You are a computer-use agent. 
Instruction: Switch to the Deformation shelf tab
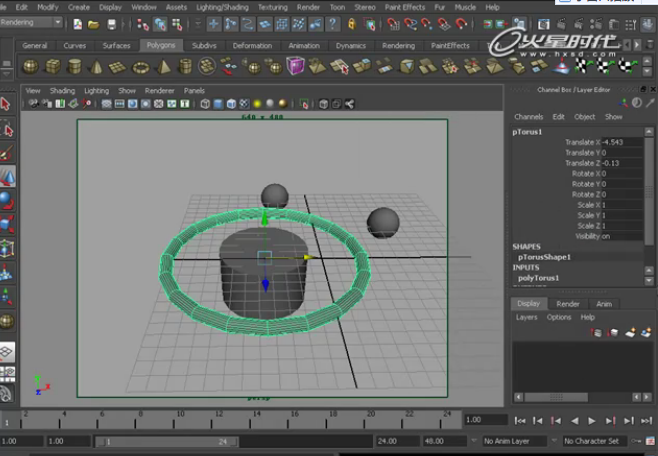[251, 45]
